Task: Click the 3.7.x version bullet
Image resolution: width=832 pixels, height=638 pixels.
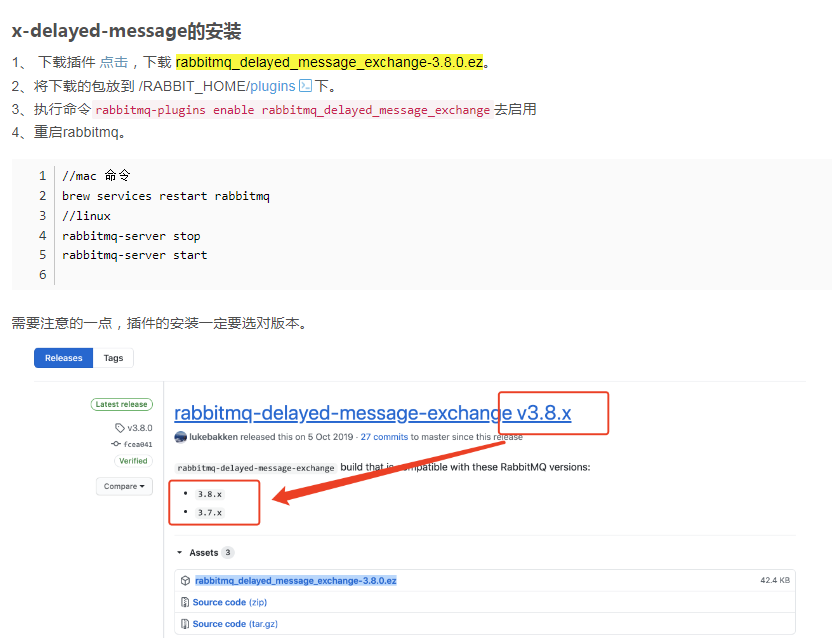Action: coord(210,513)
